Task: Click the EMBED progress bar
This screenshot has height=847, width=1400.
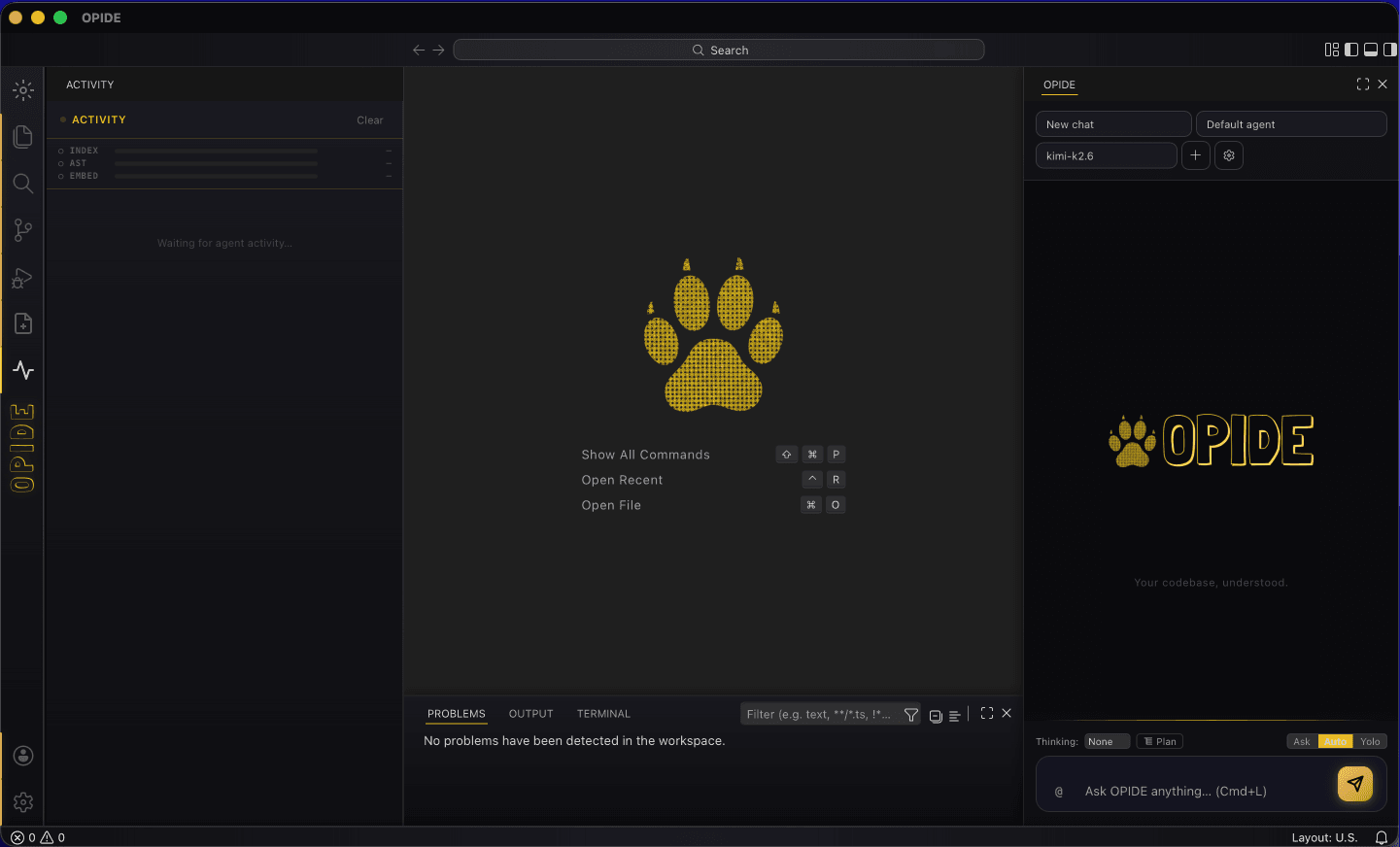Action: click(x=216, y=176)
